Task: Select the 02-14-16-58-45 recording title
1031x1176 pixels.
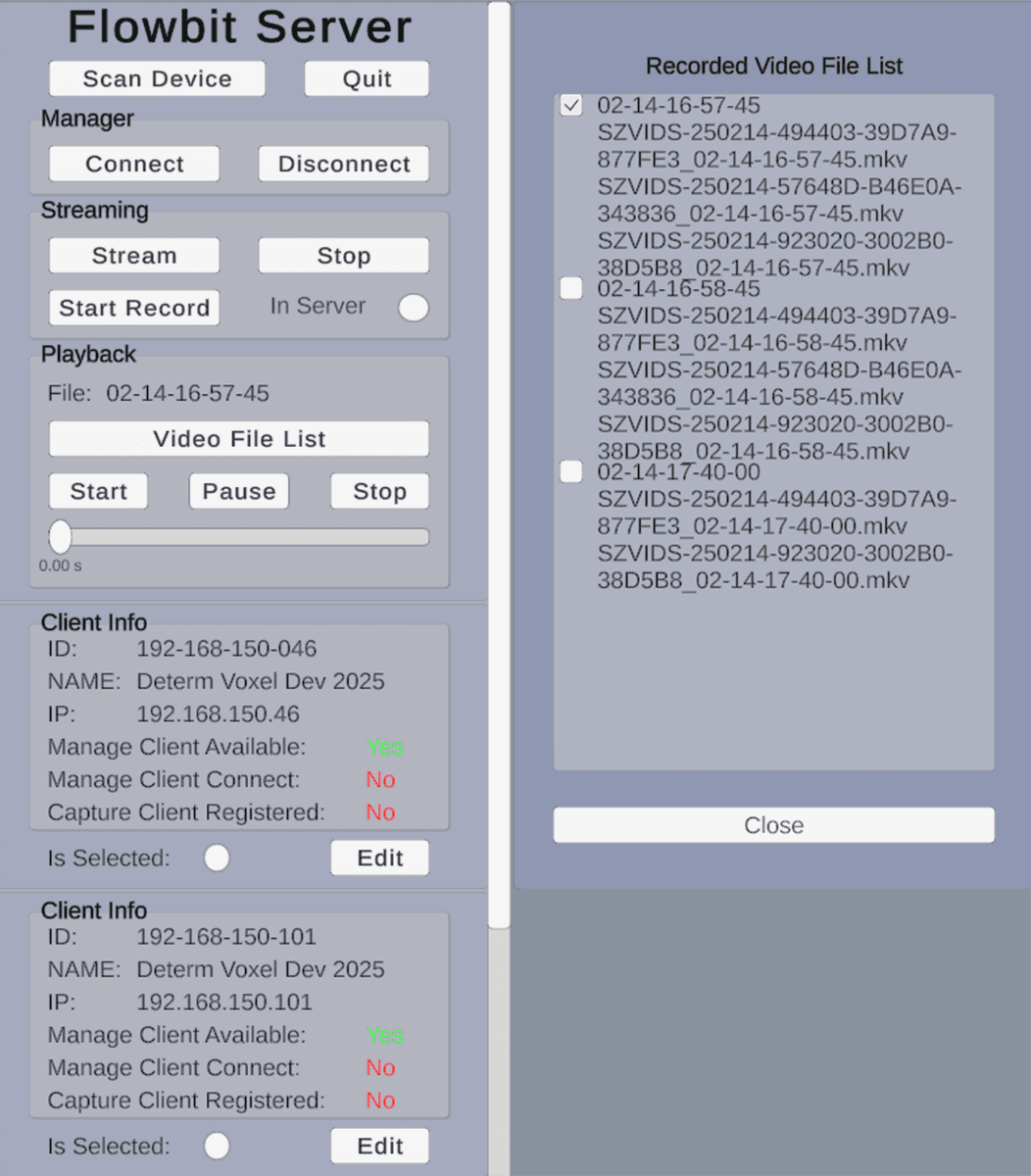Action: pos(678,288)
